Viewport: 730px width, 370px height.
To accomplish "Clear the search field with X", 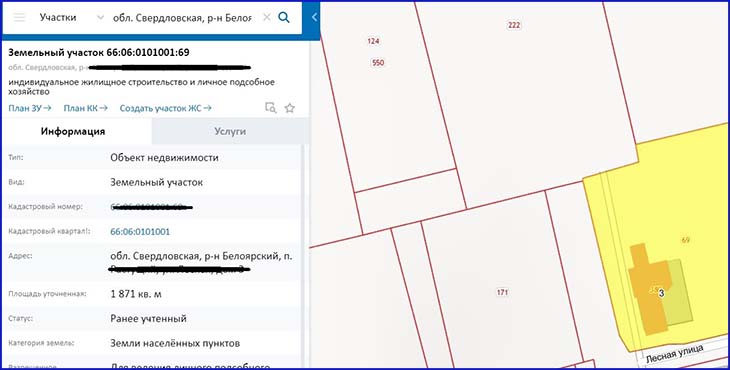I will point(266,18).
